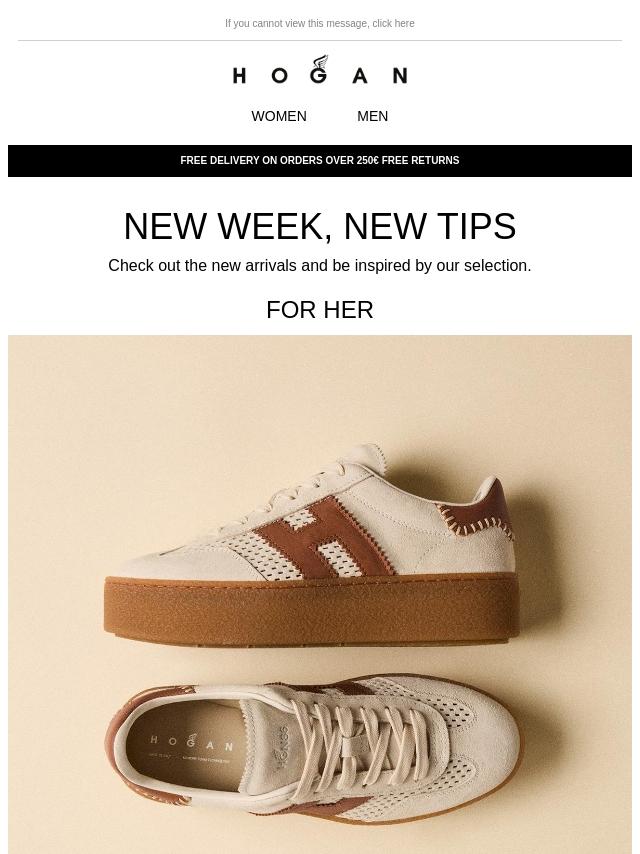
Task: Click the FREE RETURNS text in the black banner
Action: [420, 161]
